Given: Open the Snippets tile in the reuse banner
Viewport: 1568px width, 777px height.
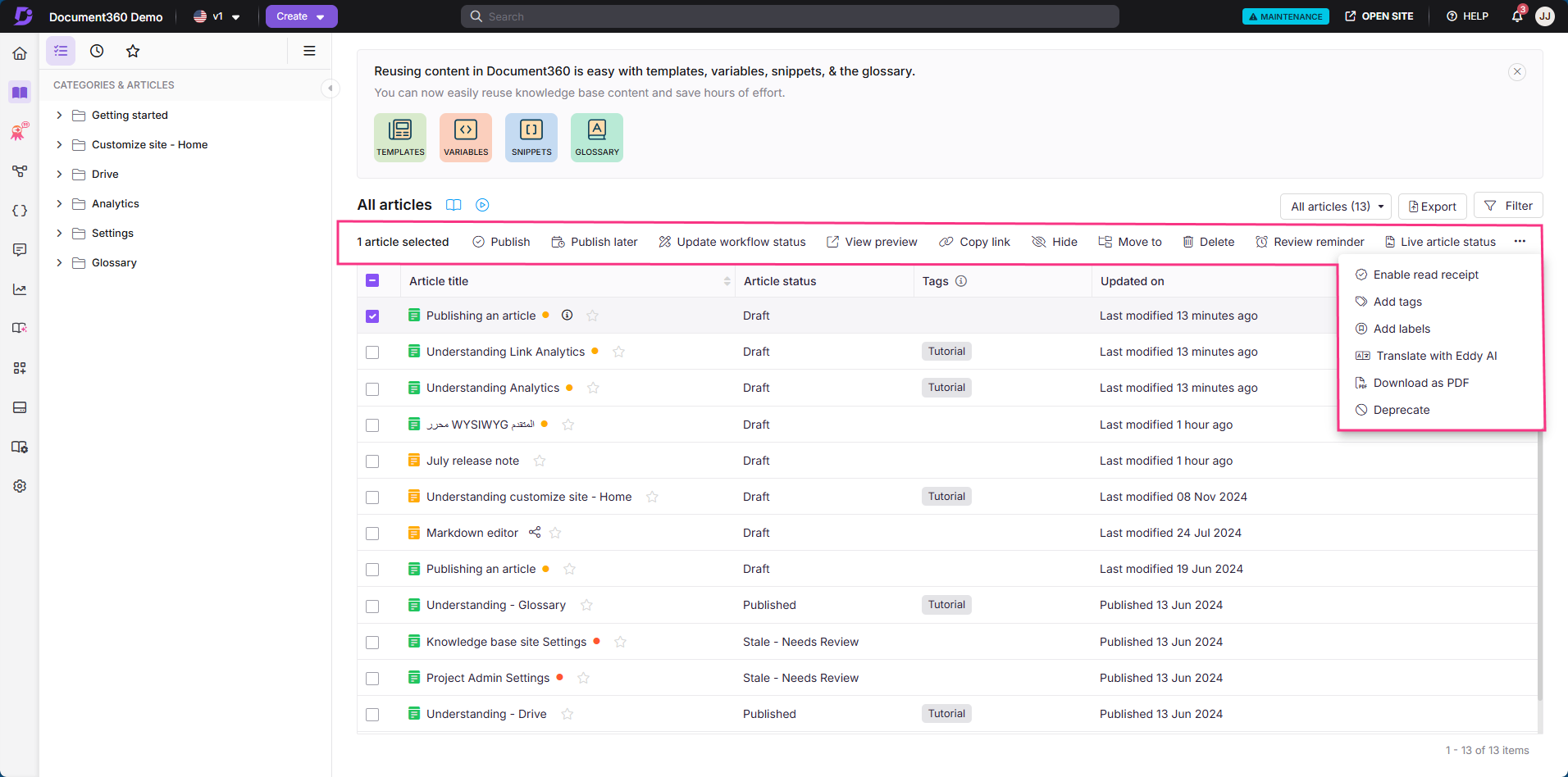Looking at the screenshot, I should pyautogui.click(x=531, y=137).
